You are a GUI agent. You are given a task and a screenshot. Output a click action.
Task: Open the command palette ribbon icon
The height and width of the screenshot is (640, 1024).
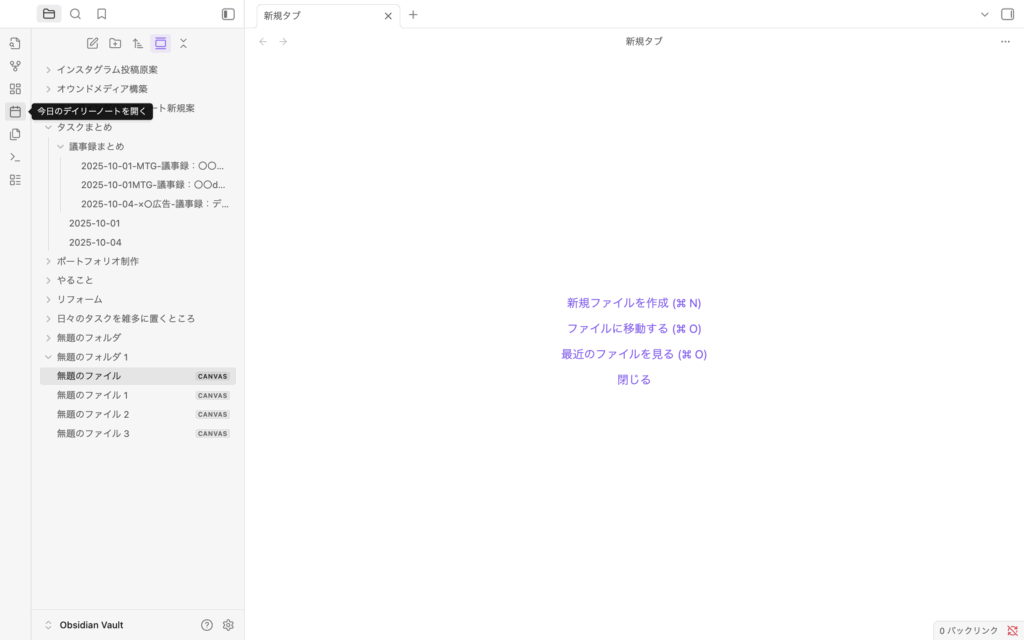coord(15,157)
